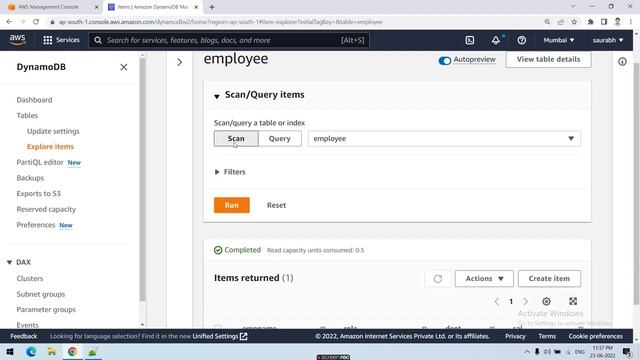Image resolution: width=640 pixels, height=360 pixels.
Task: Open the saurabh account menu
Action: [x=608, y=40]
